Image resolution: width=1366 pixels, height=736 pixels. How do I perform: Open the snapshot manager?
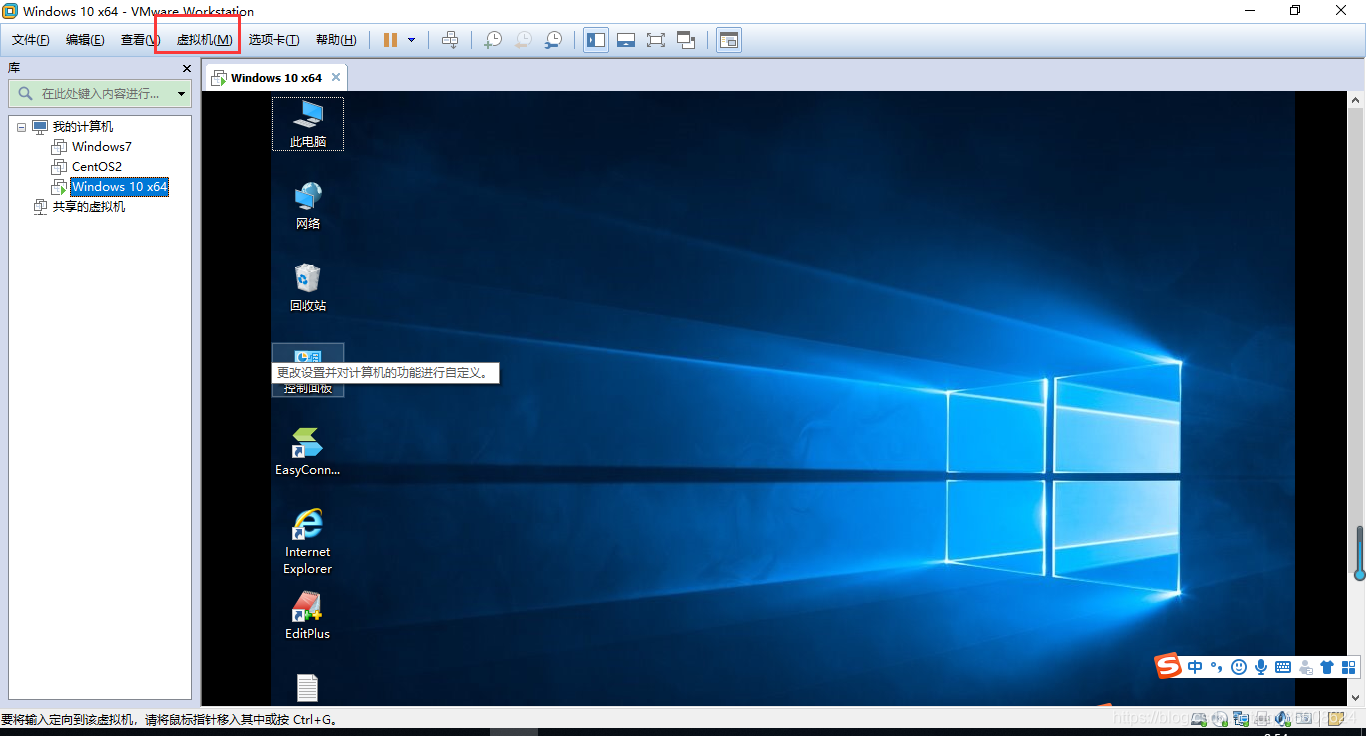(553, 40)
